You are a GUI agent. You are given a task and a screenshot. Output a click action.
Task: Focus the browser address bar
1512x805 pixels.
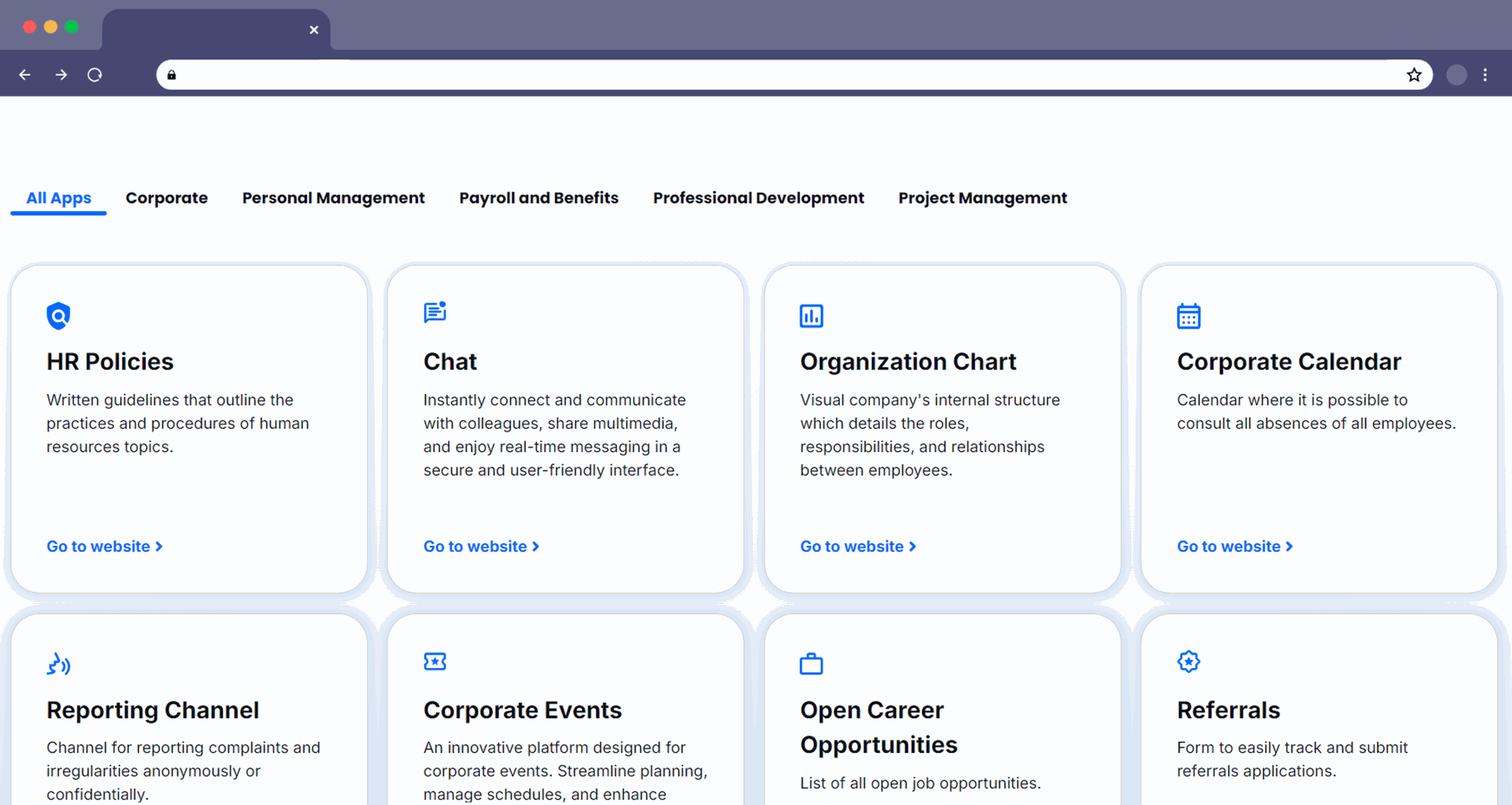point(787,75)
